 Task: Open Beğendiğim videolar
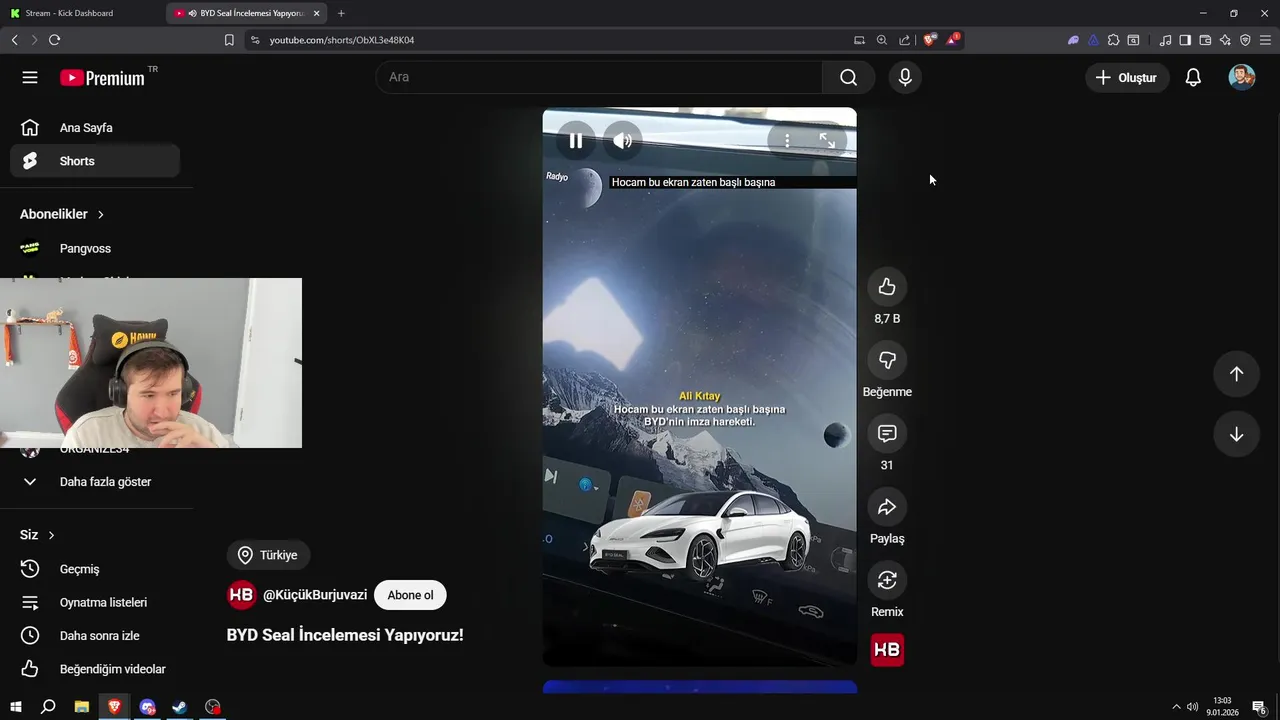tap(95, 669)
